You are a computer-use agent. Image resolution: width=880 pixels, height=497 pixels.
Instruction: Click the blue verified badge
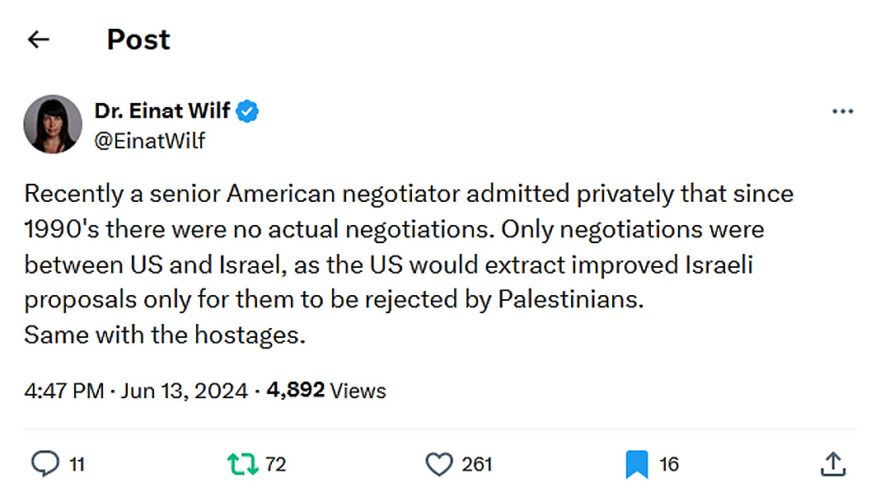coord(248,111)
